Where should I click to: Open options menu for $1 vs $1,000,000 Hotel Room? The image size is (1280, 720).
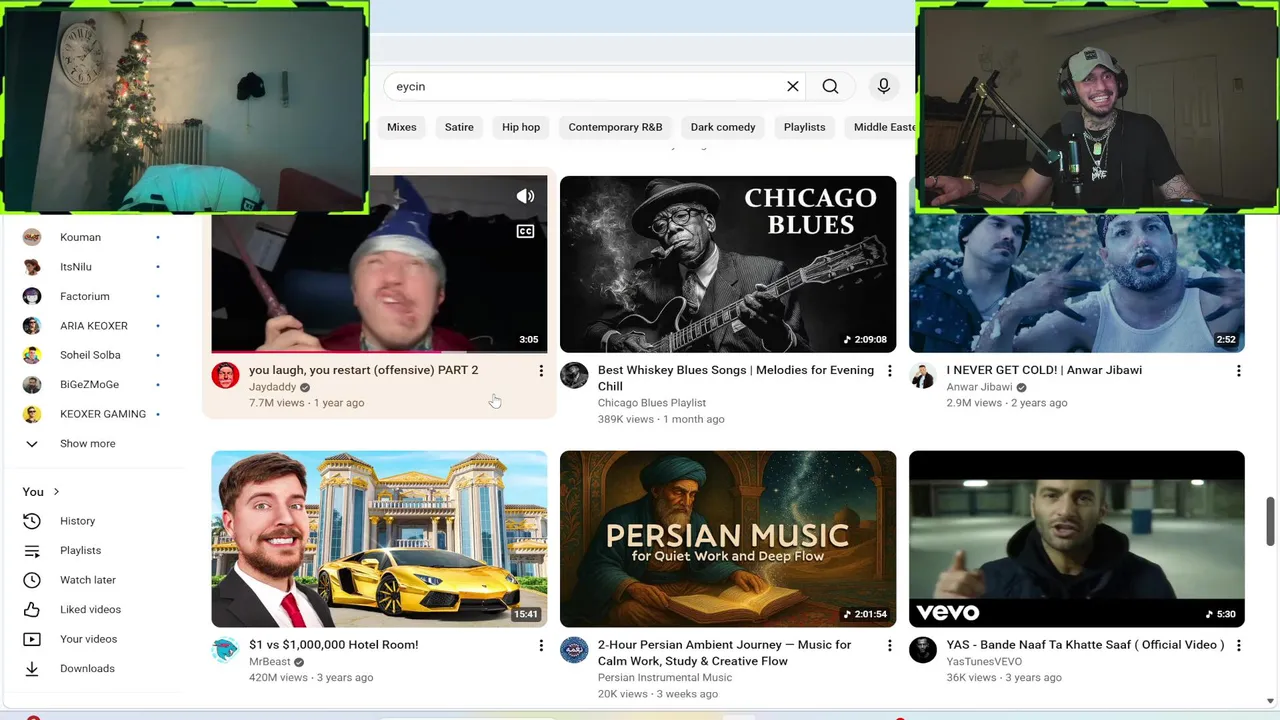pyautogui.click(x=541, y=646)
